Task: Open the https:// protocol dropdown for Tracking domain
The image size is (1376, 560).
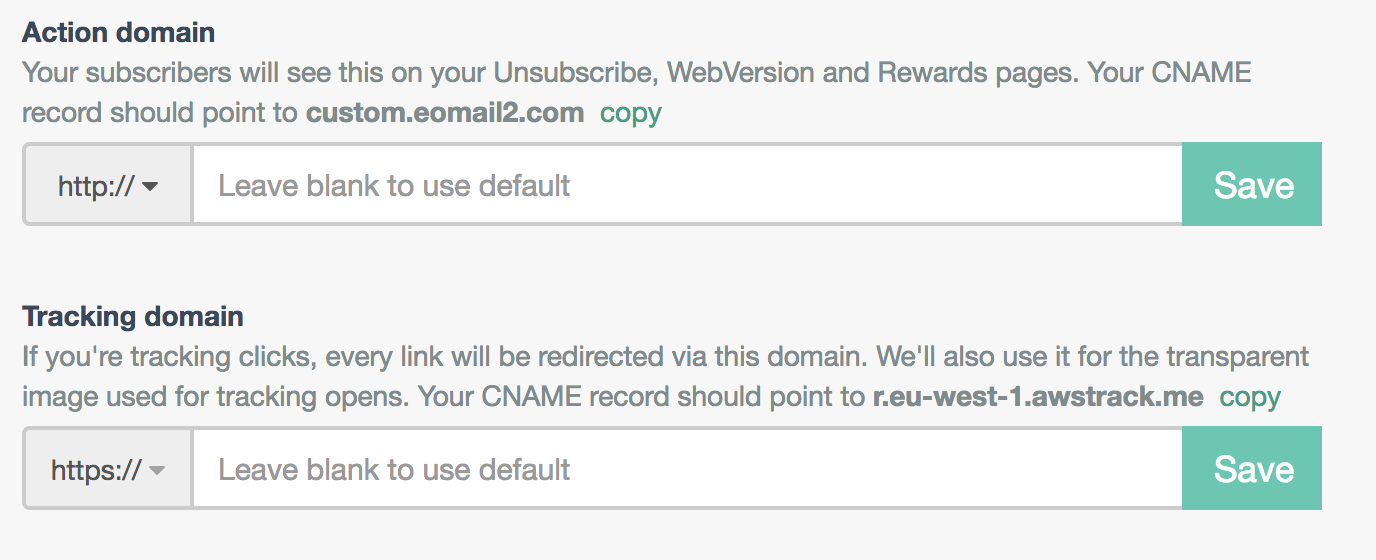Action: [108, 469]
